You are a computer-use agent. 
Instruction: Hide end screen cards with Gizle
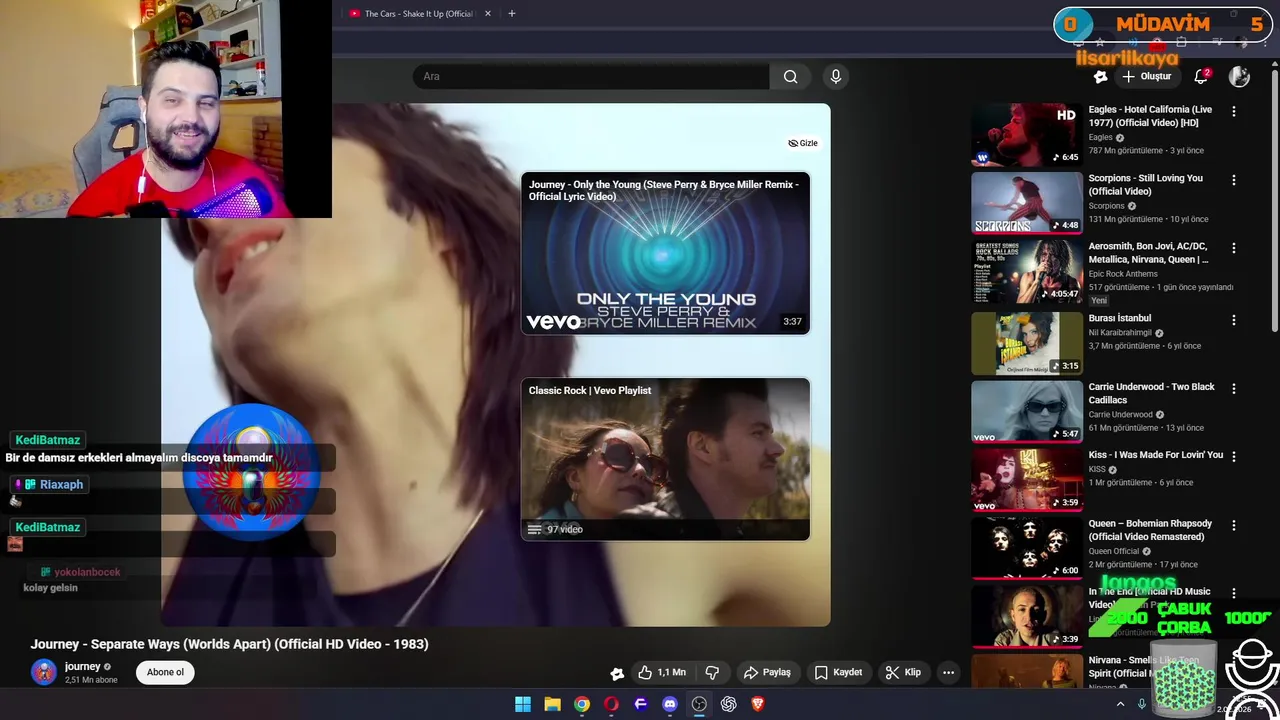[x=803, y=143]
